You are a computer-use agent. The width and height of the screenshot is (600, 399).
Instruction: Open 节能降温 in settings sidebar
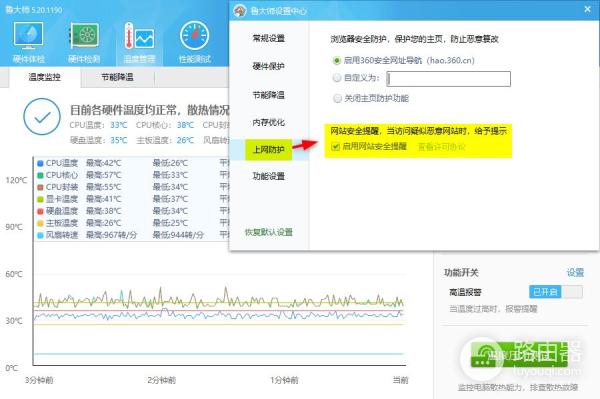(x=269, y=95)
